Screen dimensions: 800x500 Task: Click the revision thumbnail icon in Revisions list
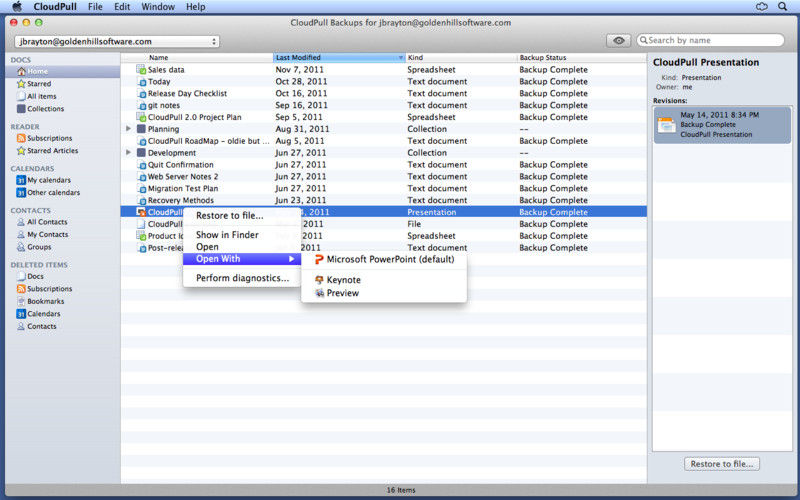666,125
